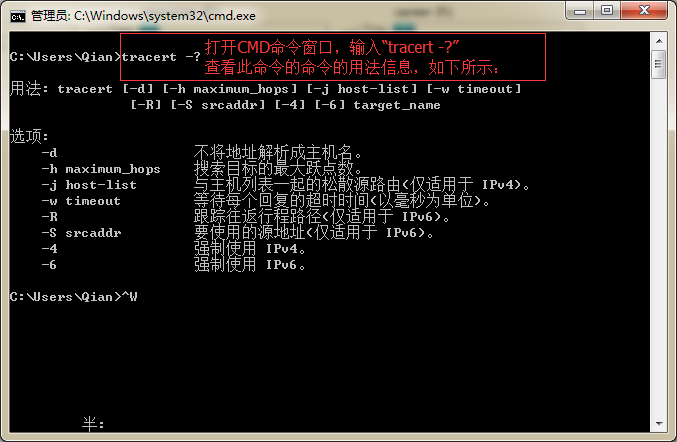Viewport: 677px width, 442px height.
Task: Click the empty scrollbar track below thumb
Action: coord(659,246)
